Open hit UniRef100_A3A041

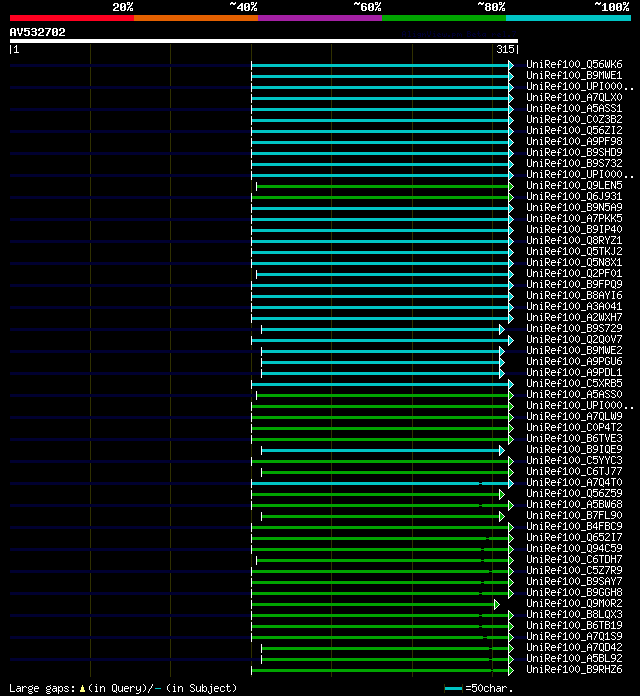tap(574, 306)
